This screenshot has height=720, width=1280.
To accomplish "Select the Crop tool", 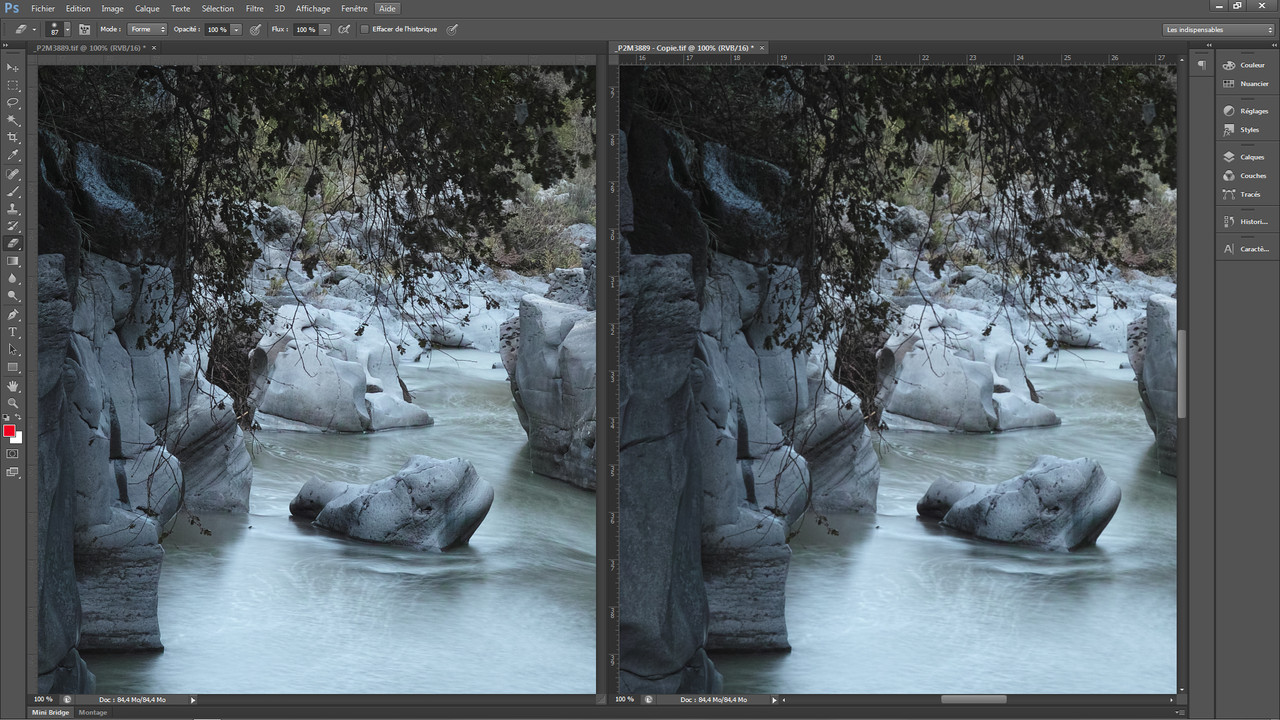I will [x=13, y=137].
